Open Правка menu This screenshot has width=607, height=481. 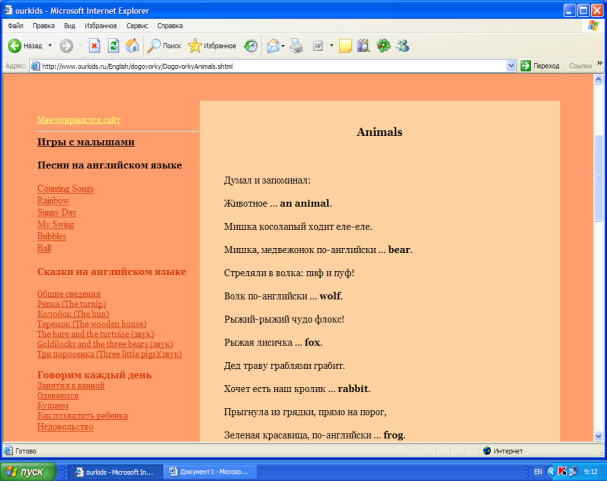pos(43,26)
